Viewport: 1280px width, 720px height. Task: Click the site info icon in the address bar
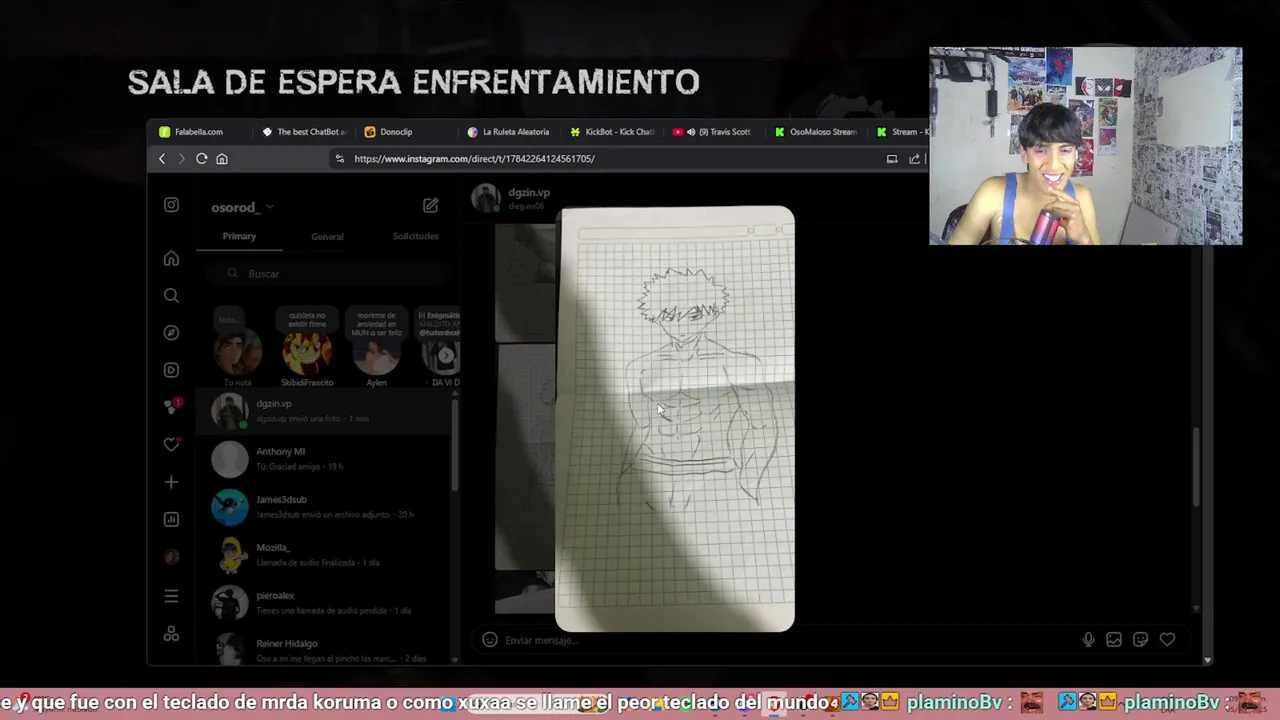coord(340,159)
